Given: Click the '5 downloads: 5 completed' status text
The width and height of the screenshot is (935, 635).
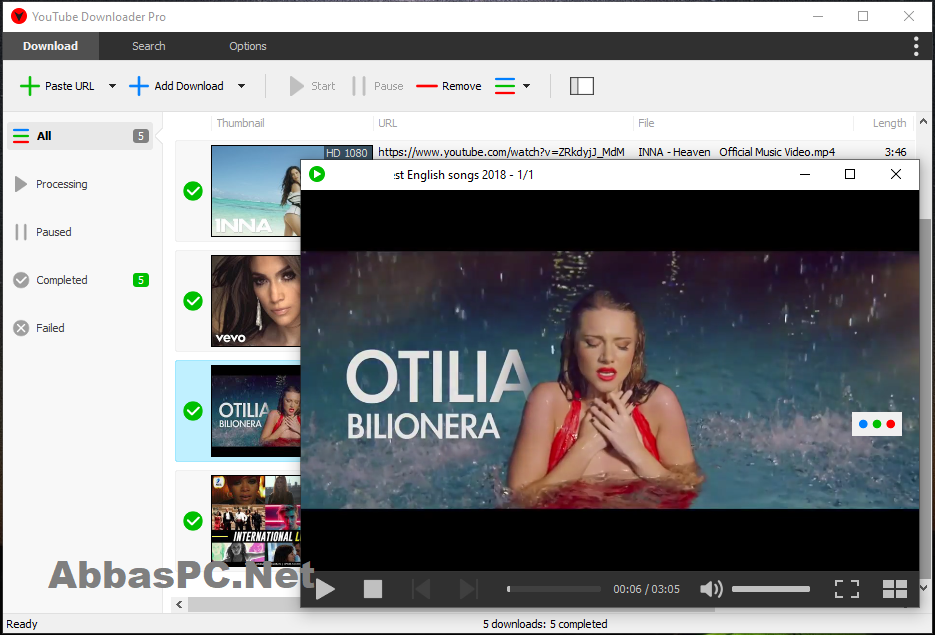Looking at the screenshot, I should point(545,624).
